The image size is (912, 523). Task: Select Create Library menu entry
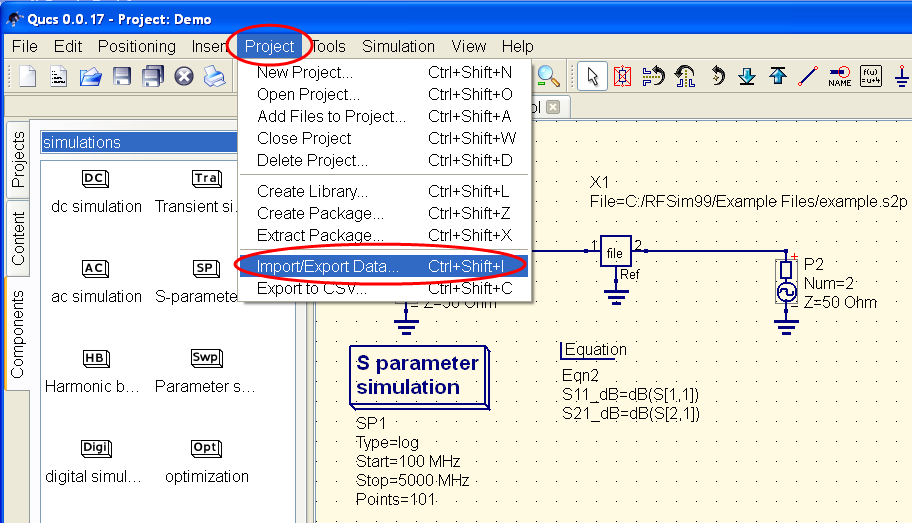pyautogui.click(x=312, y=191)
